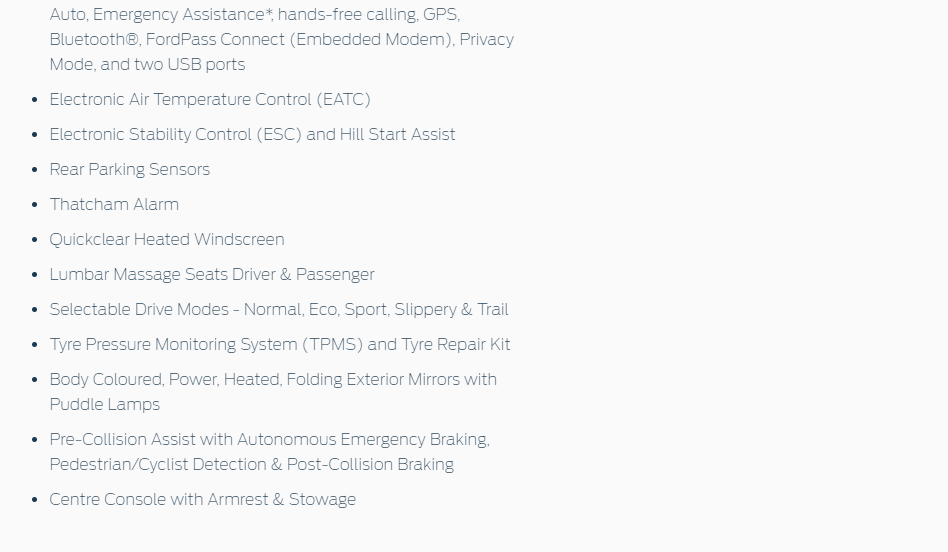This screenshot has height=552, width=948.
Task: Click the Emergency Assistance hands-free calling line
Action: [255, 15]
